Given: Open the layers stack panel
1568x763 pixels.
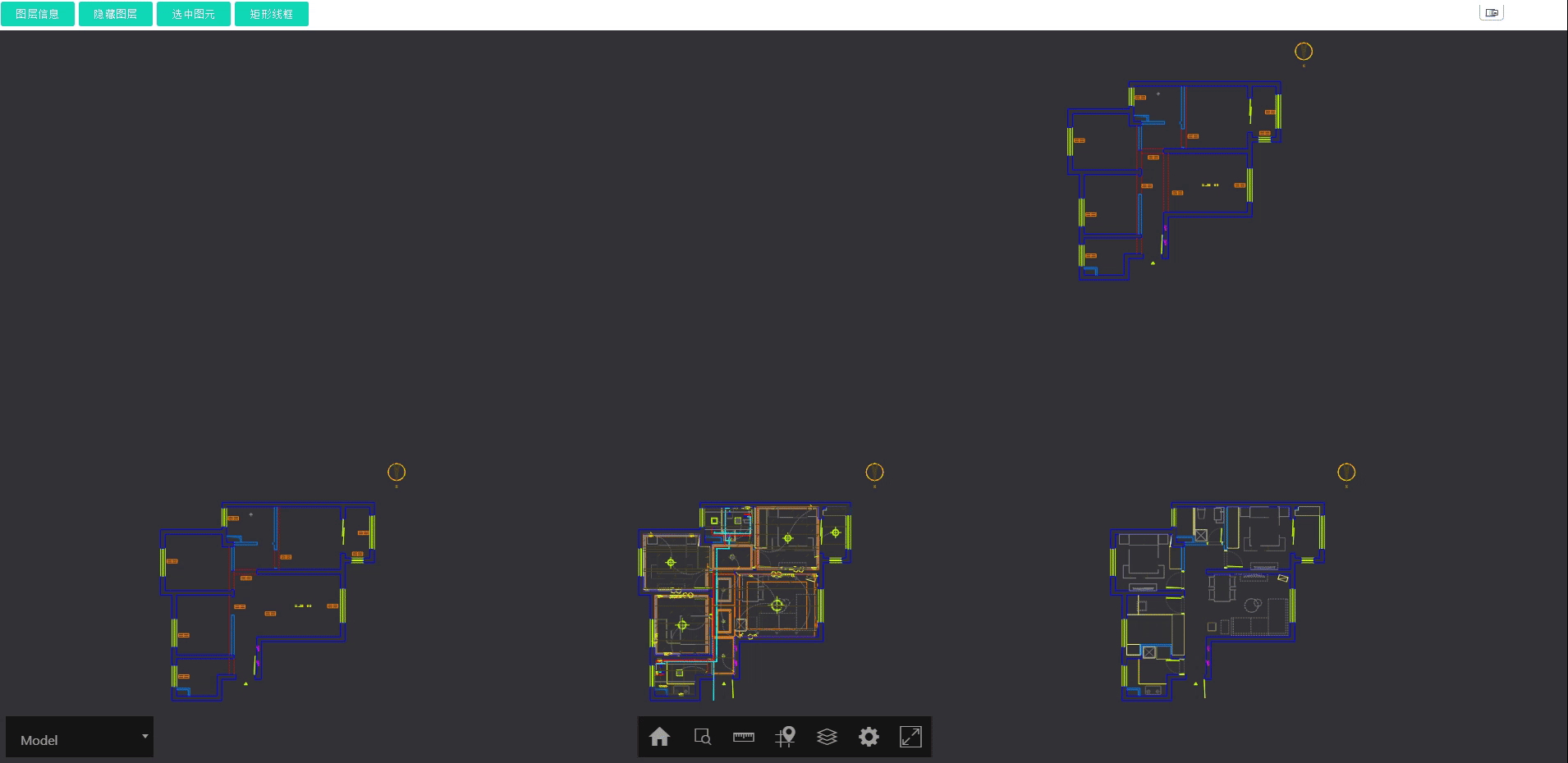Looking at the screenshot, I should (x=827, y=737).
